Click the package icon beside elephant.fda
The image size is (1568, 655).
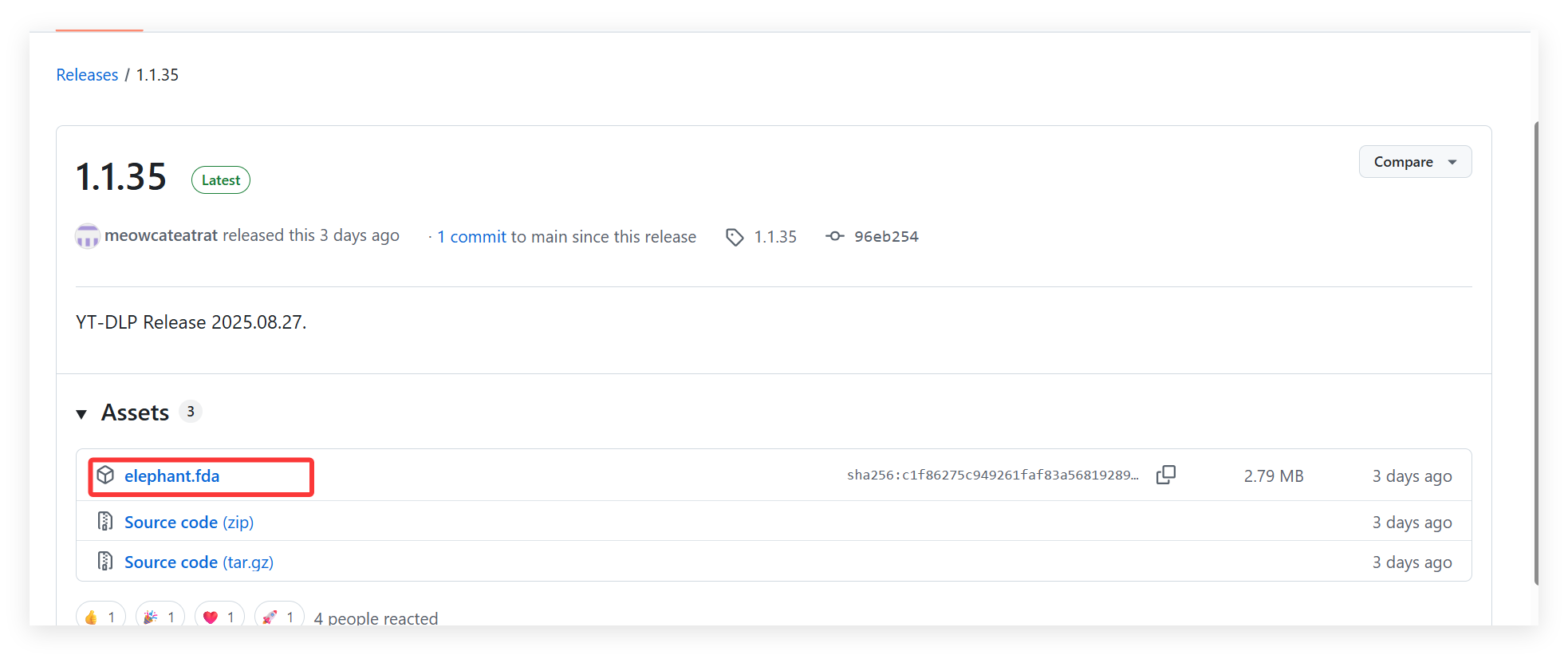[x=105, y=475]
